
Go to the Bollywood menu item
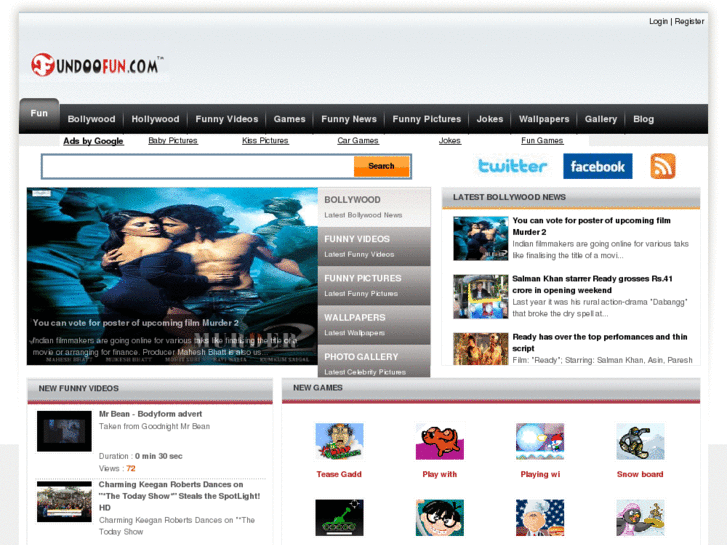pos(91,119)
